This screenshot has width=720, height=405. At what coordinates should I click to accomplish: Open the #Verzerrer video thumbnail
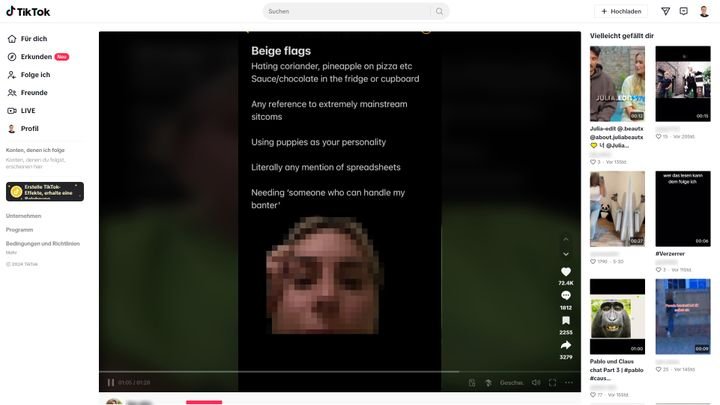coord(683,209)
